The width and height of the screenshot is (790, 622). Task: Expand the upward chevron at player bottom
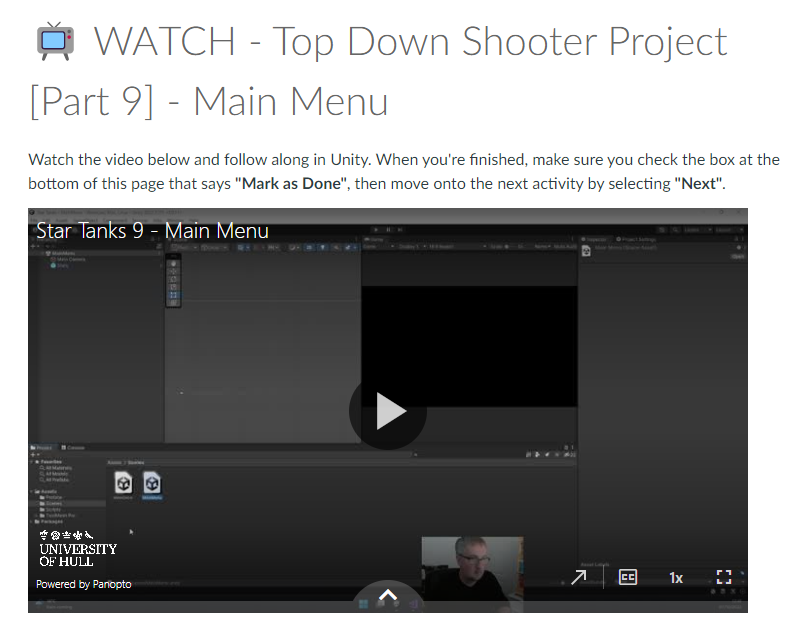click(x=388, y=596)
